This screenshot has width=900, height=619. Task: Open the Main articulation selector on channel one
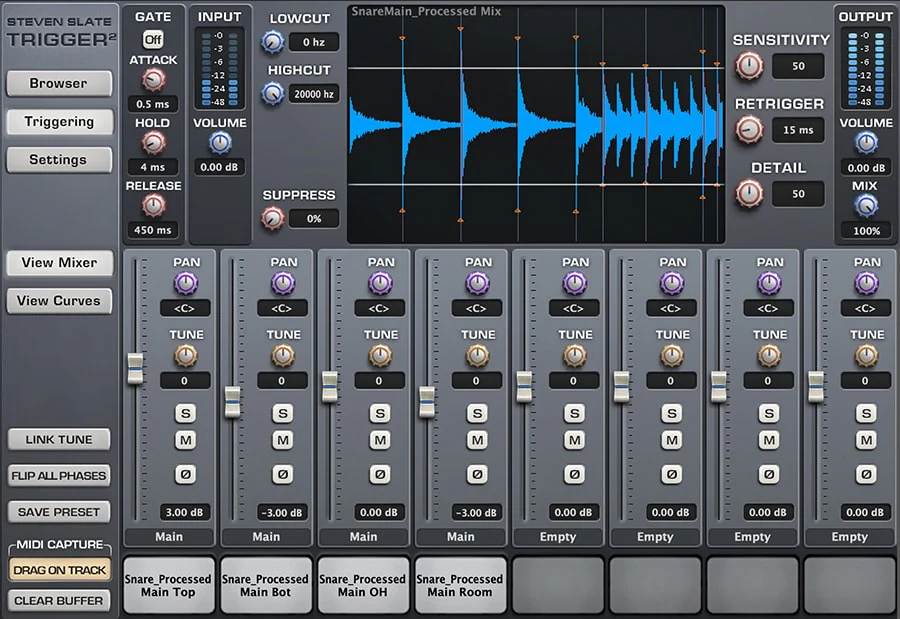coord(169,537)
